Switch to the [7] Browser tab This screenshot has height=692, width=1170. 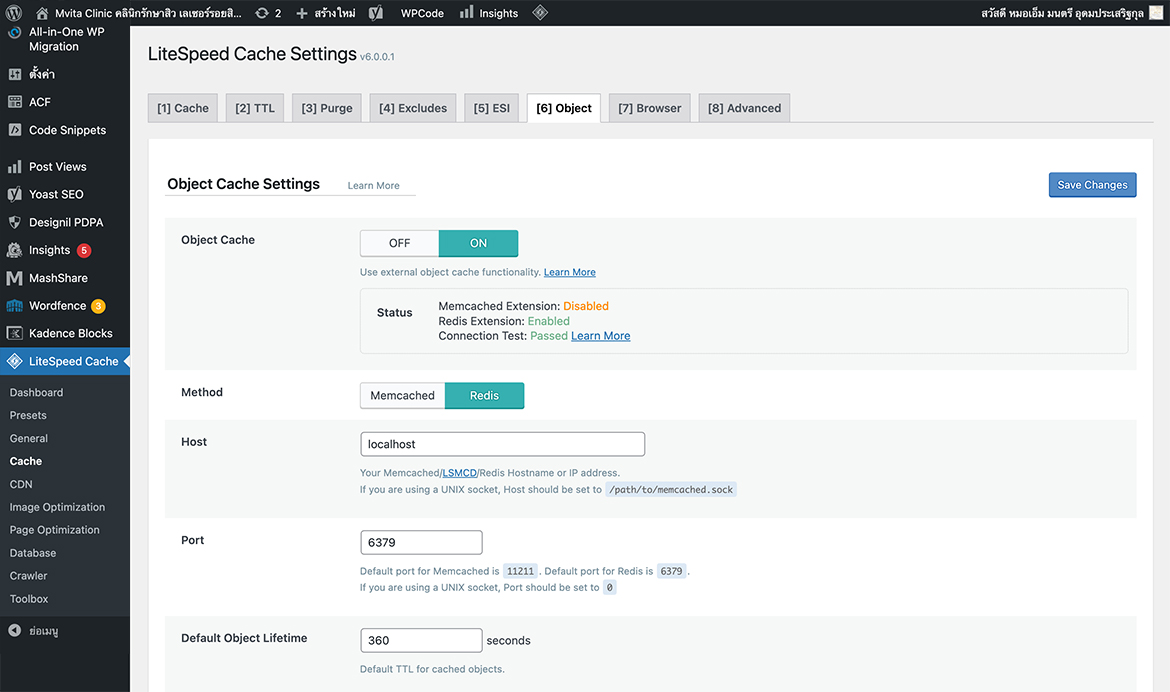click(650, 108)
